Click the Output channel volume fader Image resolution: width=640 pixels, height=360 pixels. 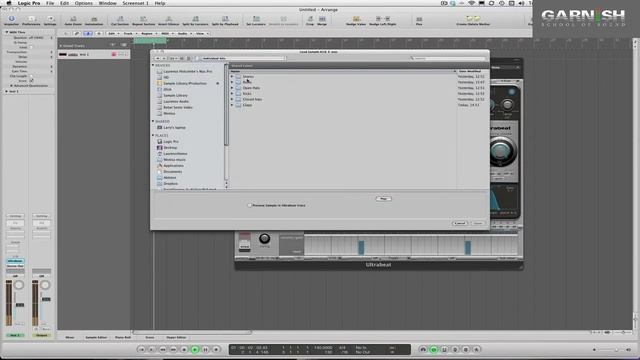pos(46,299)
